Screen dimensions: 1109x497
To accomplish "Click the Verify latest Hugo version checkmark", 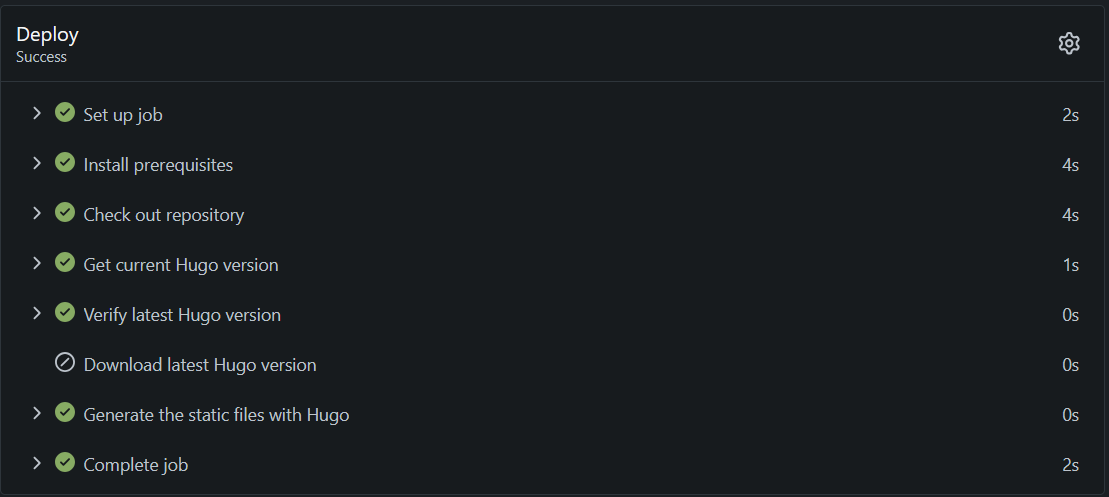I will tap(65, 313).
